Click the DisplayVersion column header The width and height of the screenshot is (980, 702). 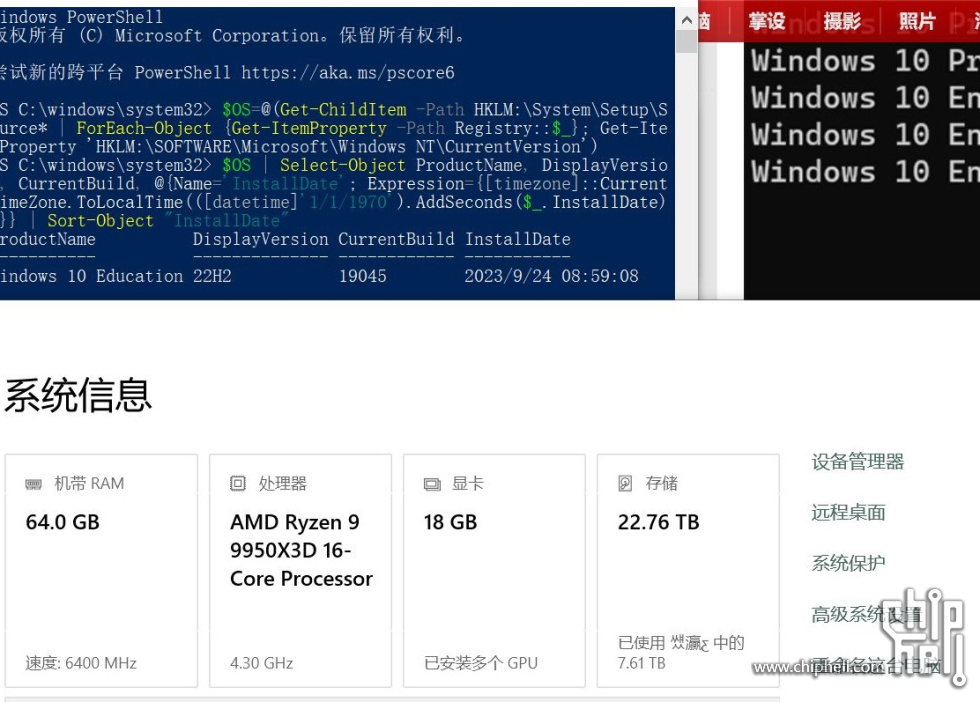(260, 239)
